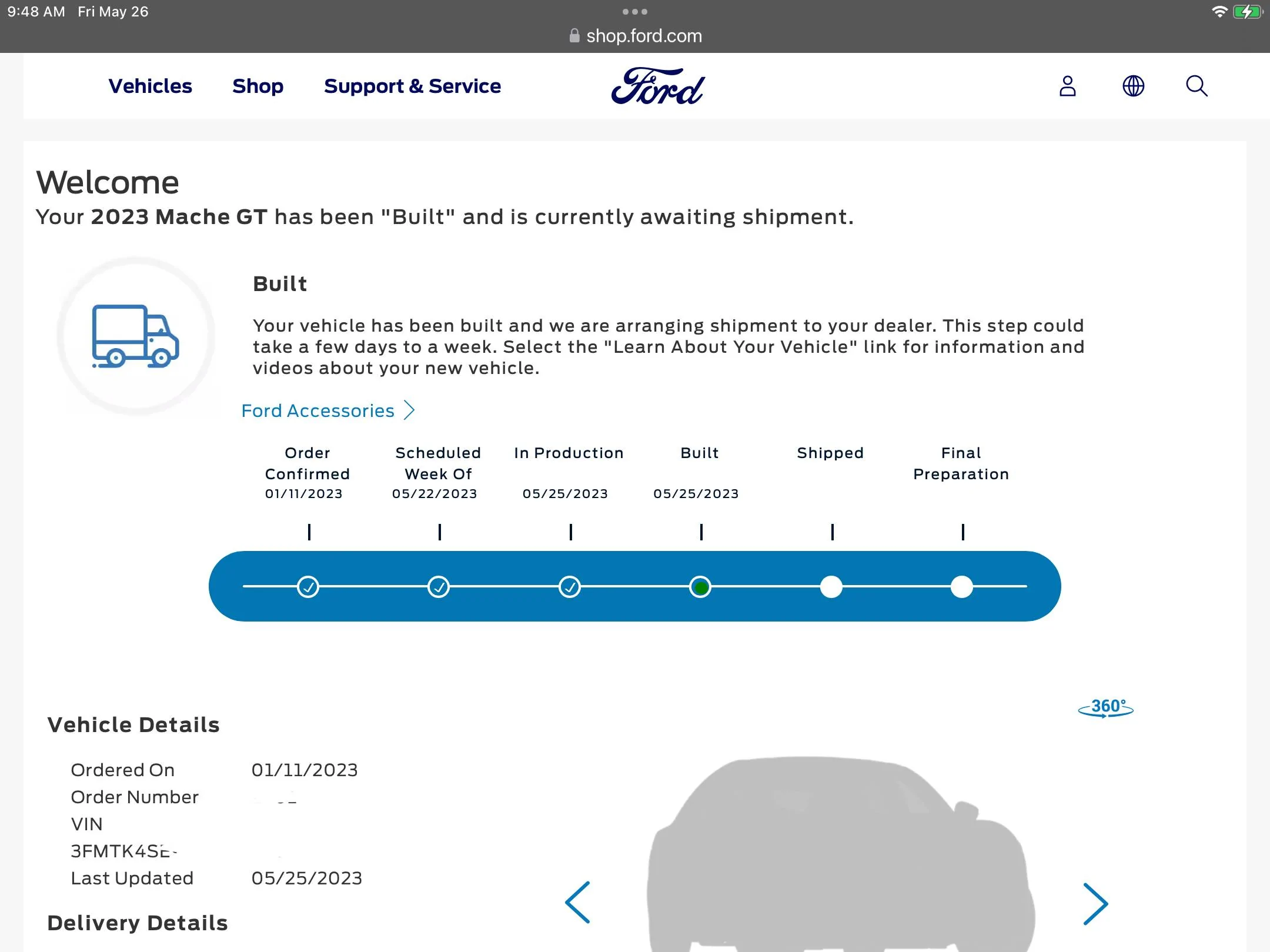The width and height of the screenshot is (1270, 952).
Task: Select the Final Preparation progress dot
Action: point(962,587)
